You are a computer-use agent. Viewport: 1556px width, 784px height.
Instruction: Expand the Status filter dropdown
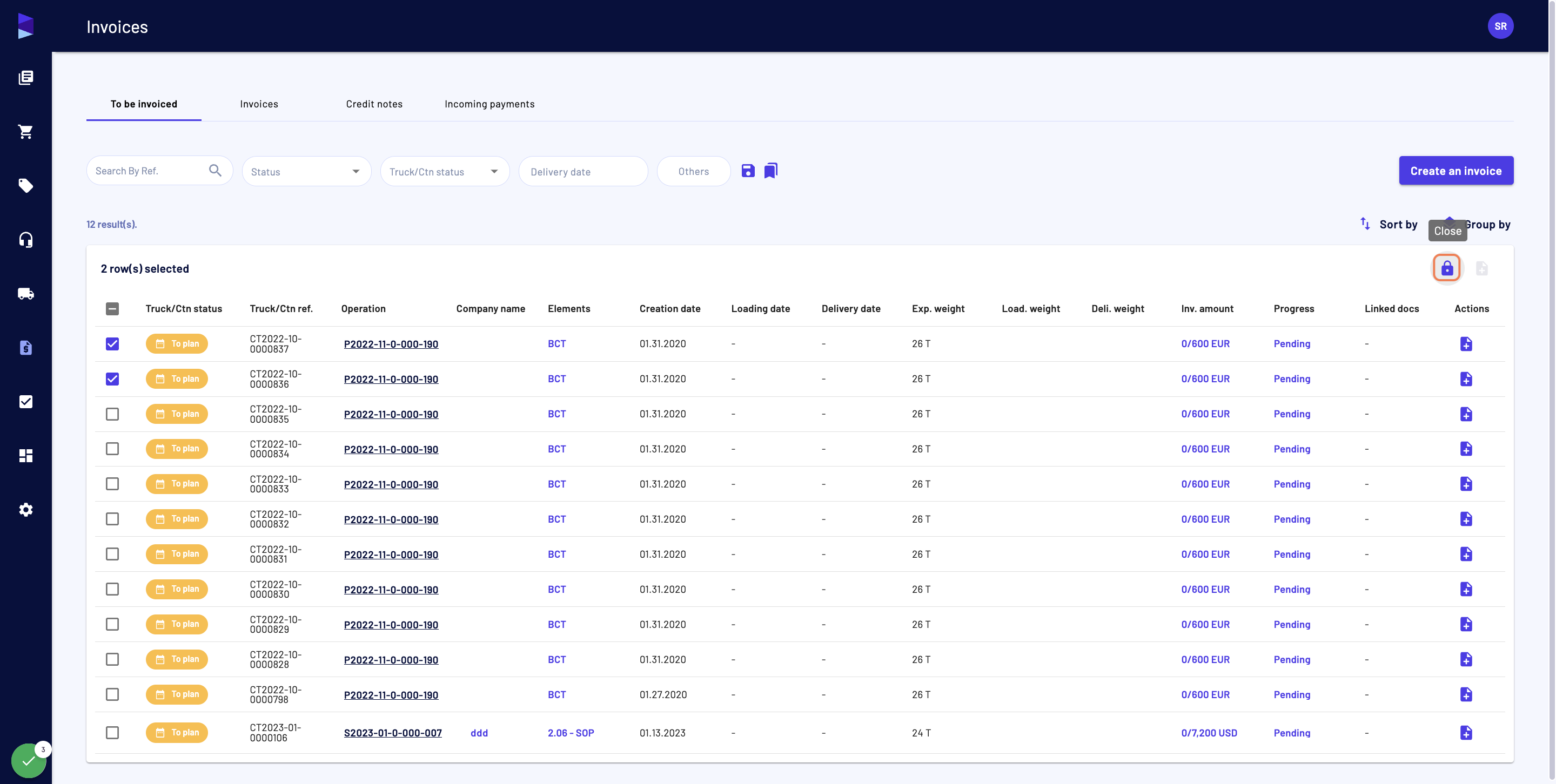[x=306, y=171]
